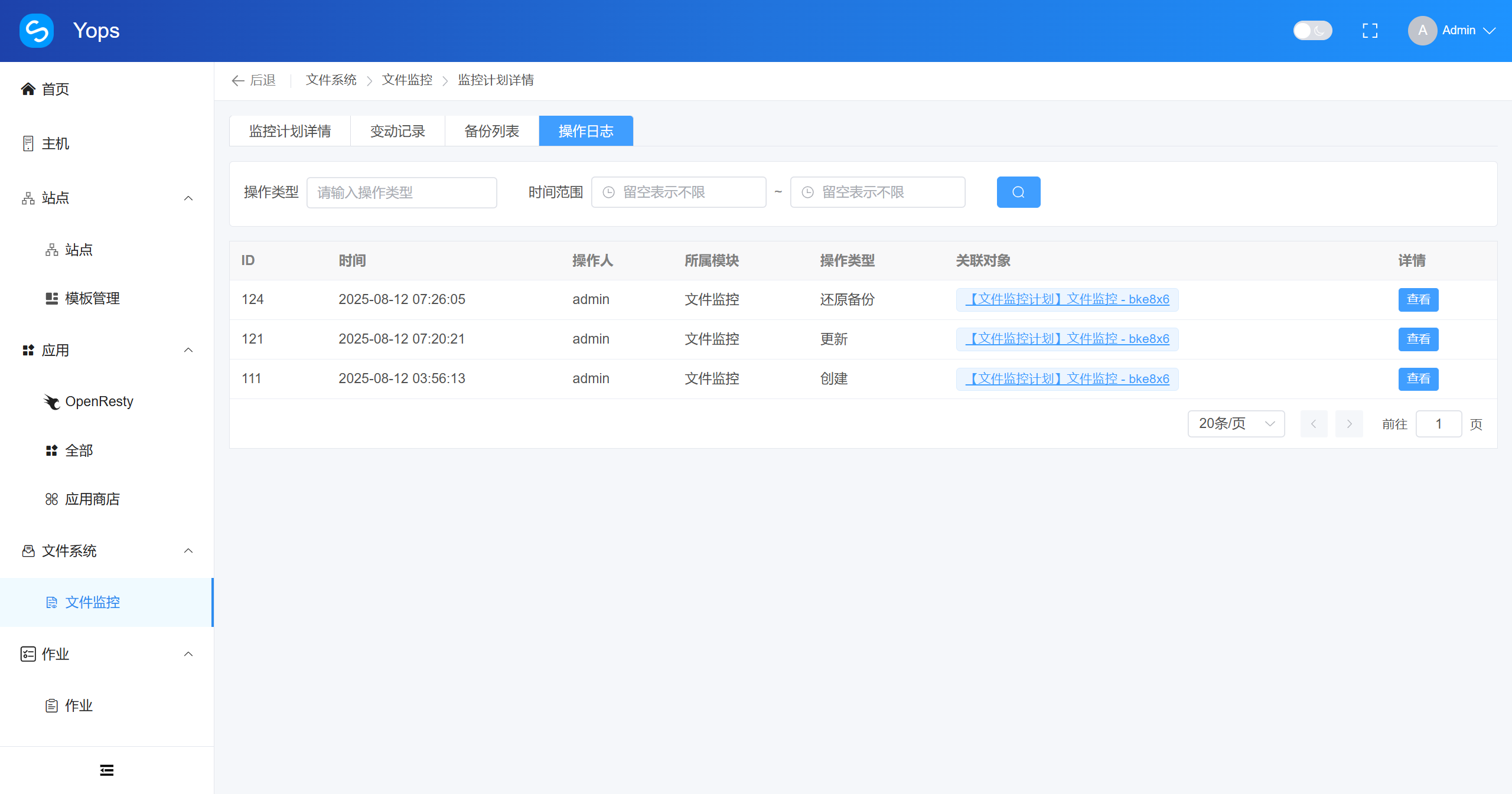
Task: Open 主机 host page
Action: coord(55,143)
